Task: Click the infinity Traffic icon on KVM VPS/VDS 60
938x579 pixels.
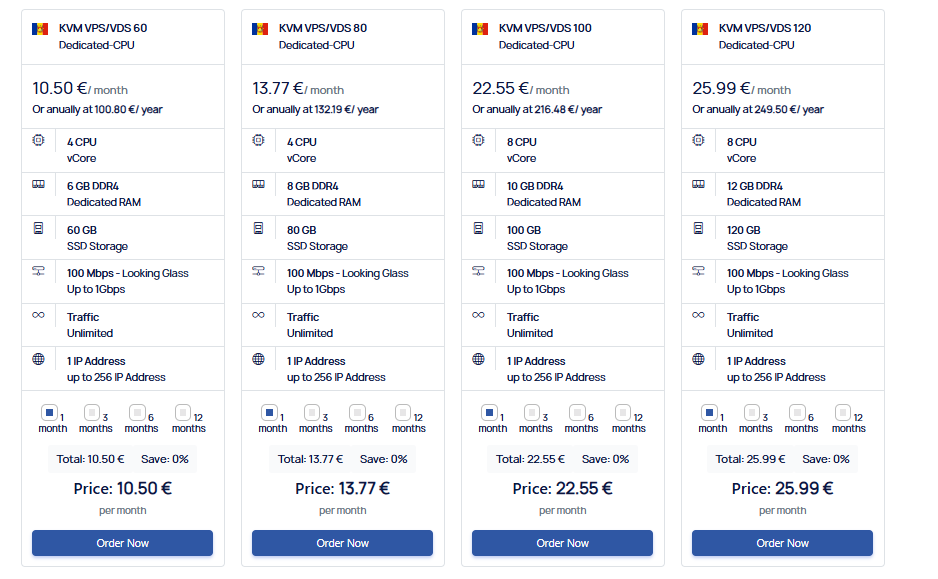Action: [39, 317]
